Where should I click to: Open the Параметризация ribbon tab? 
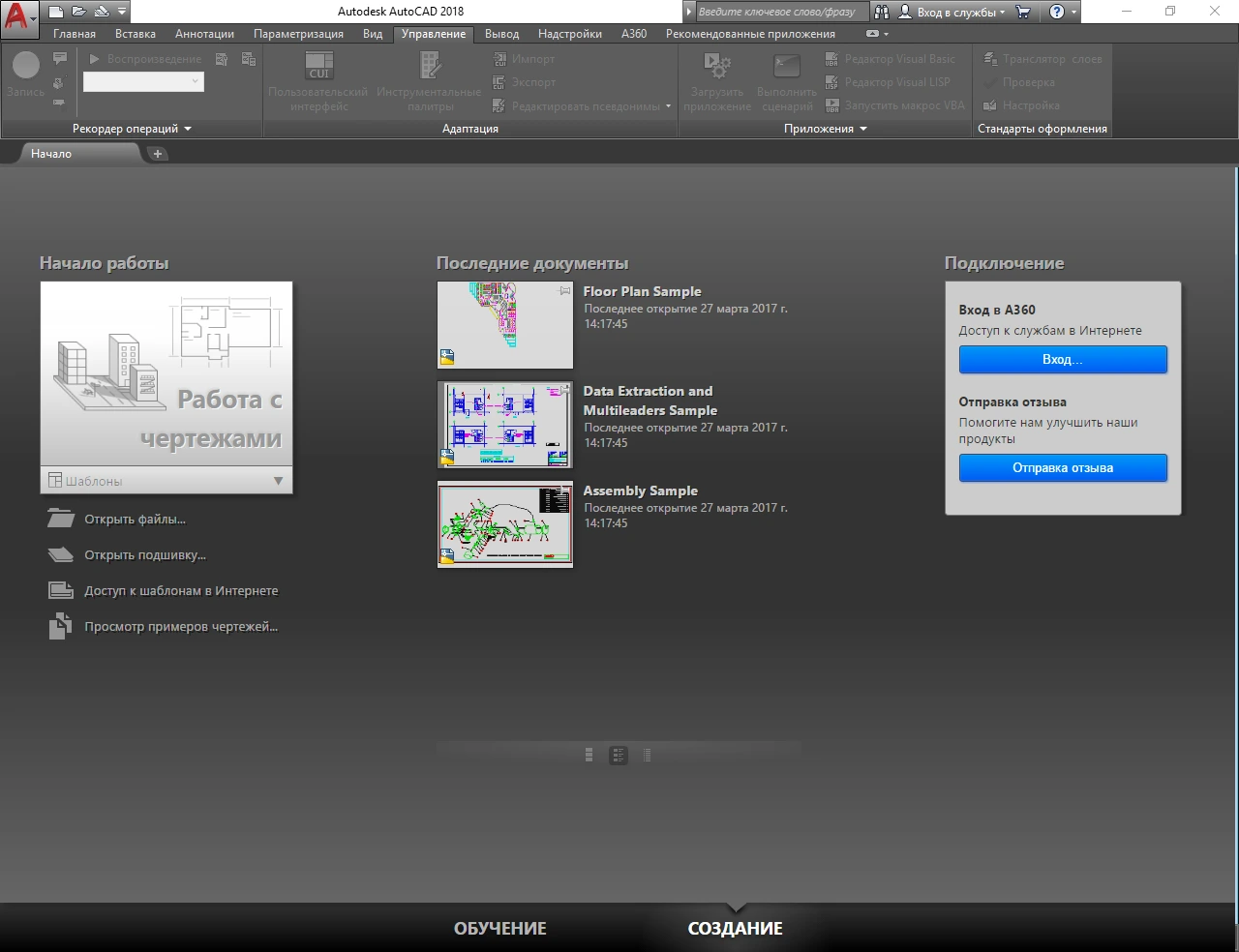click(298, 34)
